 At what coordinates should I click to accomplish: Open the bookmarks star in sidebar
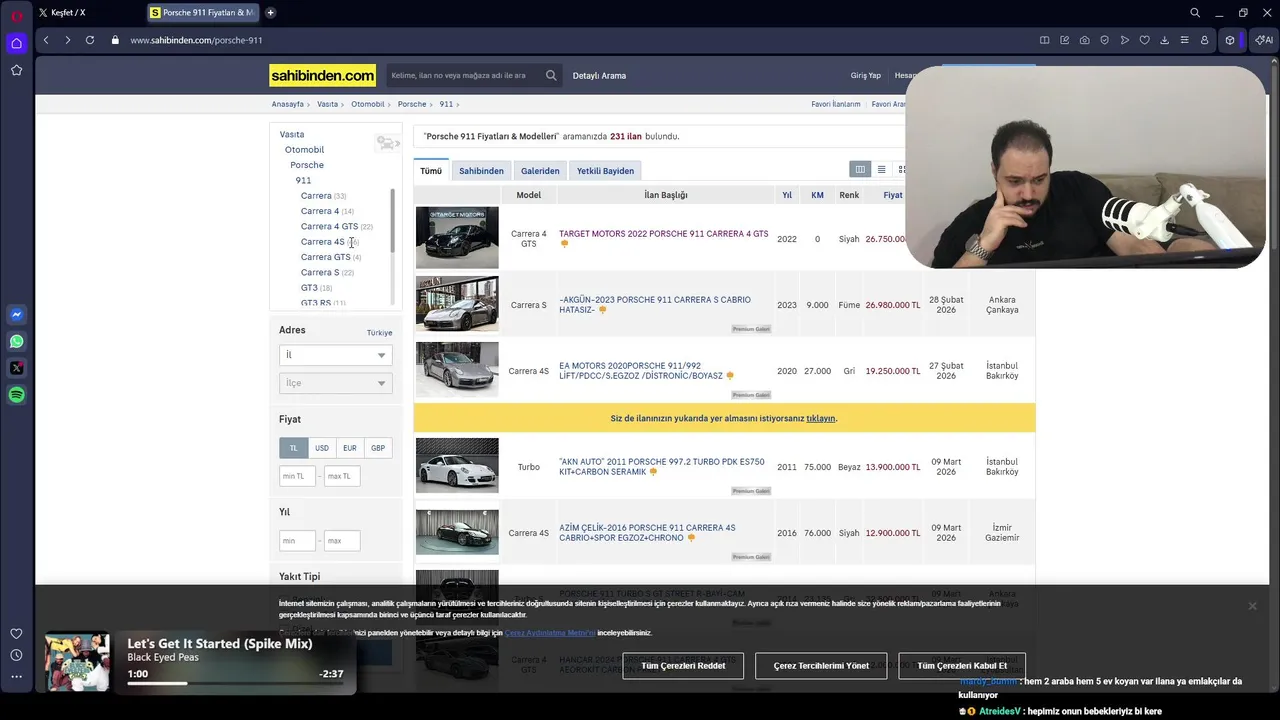(x=16, y=70)
